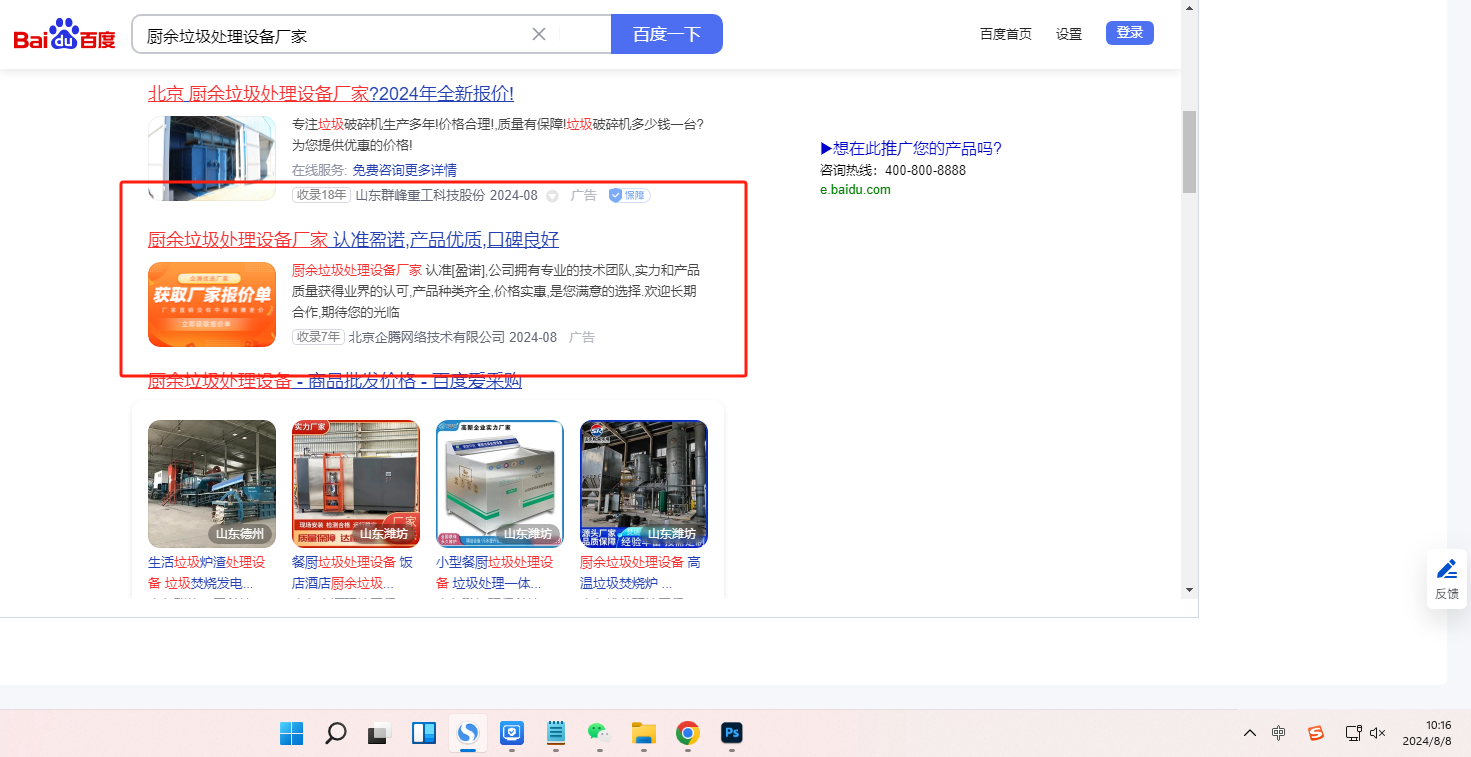Click the 小型餐厨垃圾处理设备 product thumbnail
The image size is (1471, 757).
[499, 484]
